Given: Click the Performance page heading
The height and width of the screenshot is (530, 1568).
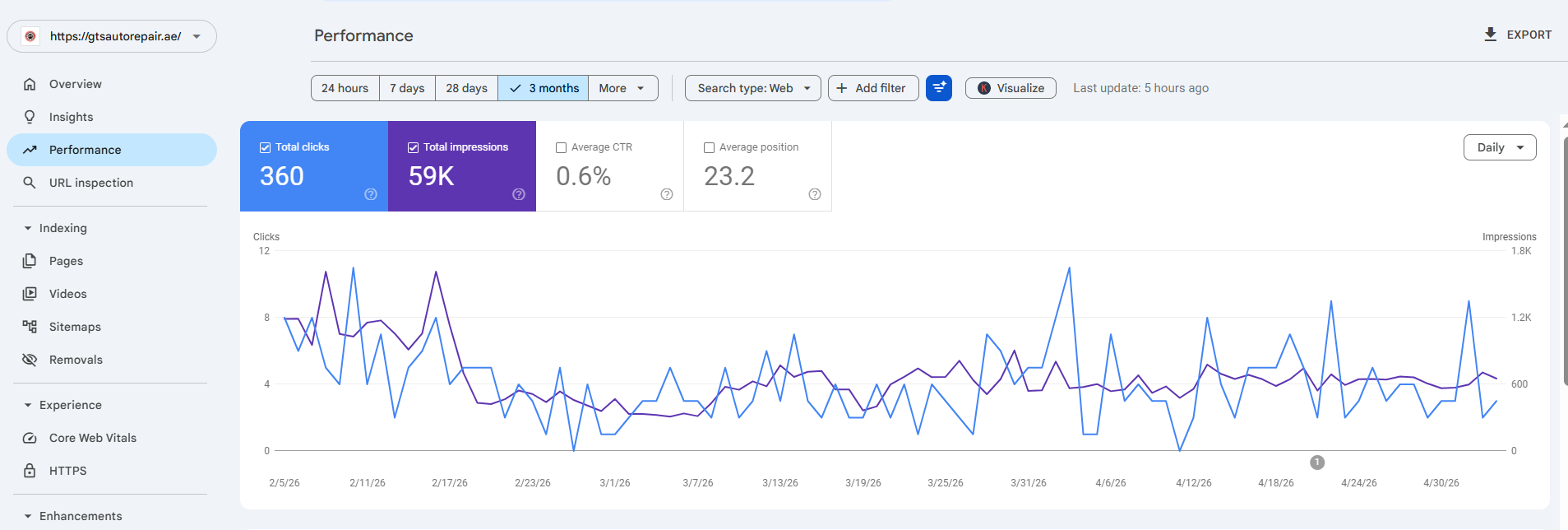Looking at the screenshot, I should (x=363, y=35).
